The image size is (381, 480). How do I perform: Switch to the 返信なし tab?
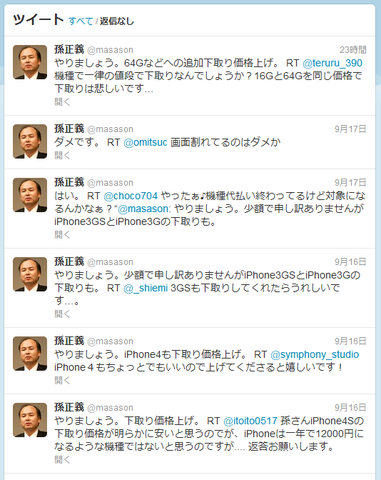pos(117,21)
